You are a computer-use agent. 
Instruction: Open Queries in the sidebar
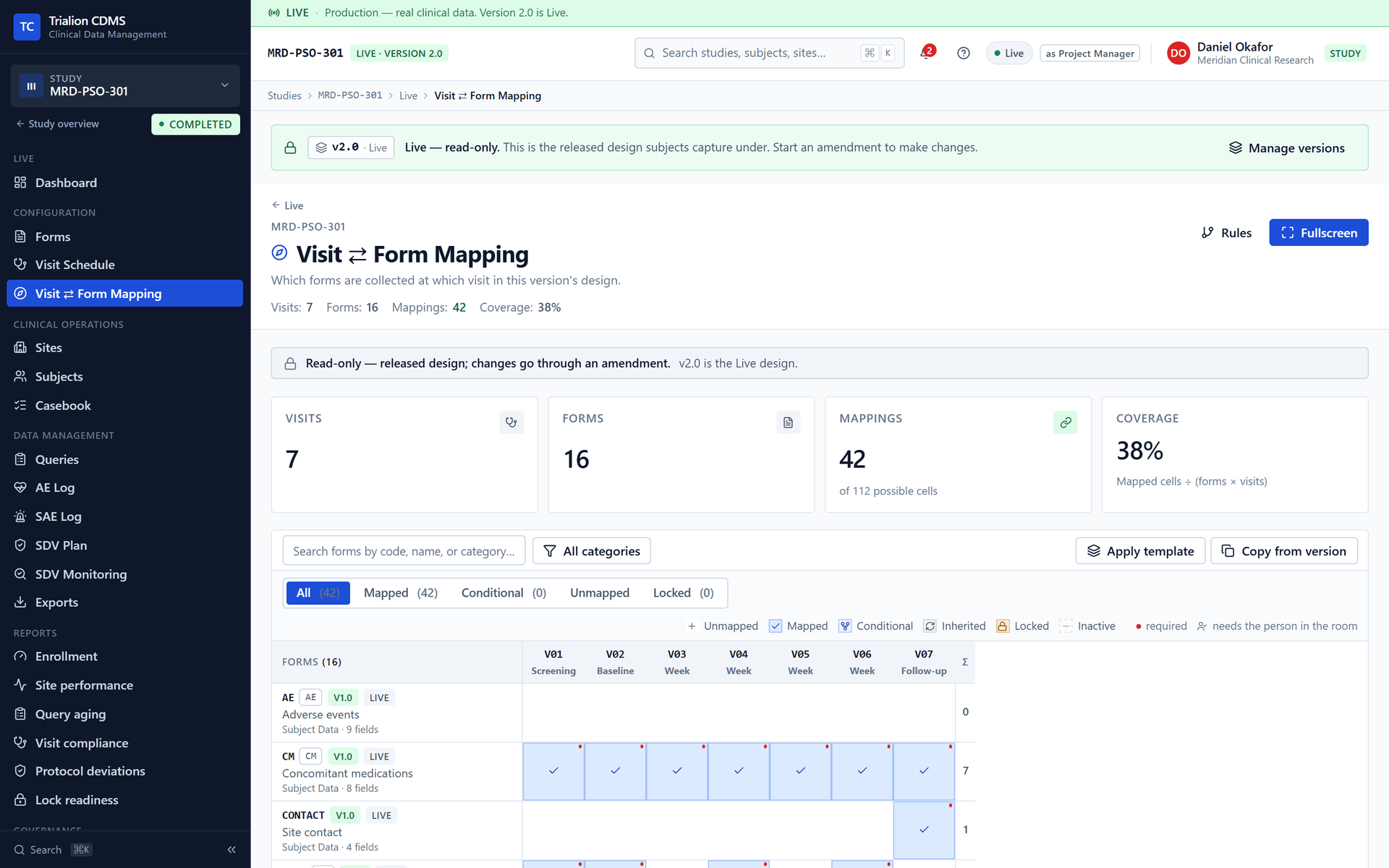click(x=124, y=459)
